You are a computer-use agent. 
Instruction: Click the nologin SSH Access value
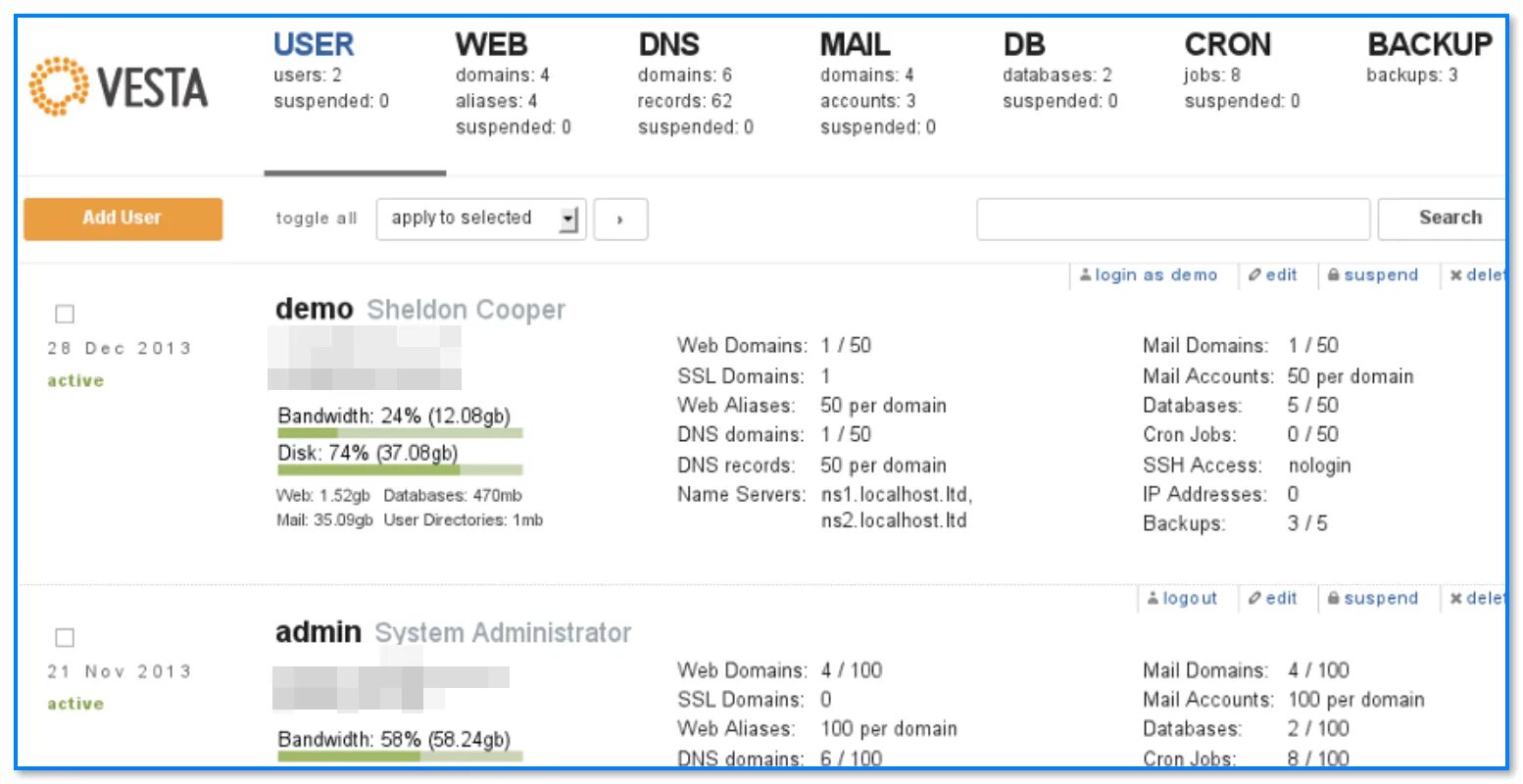pyautogui.click(x=1319, y=465)
